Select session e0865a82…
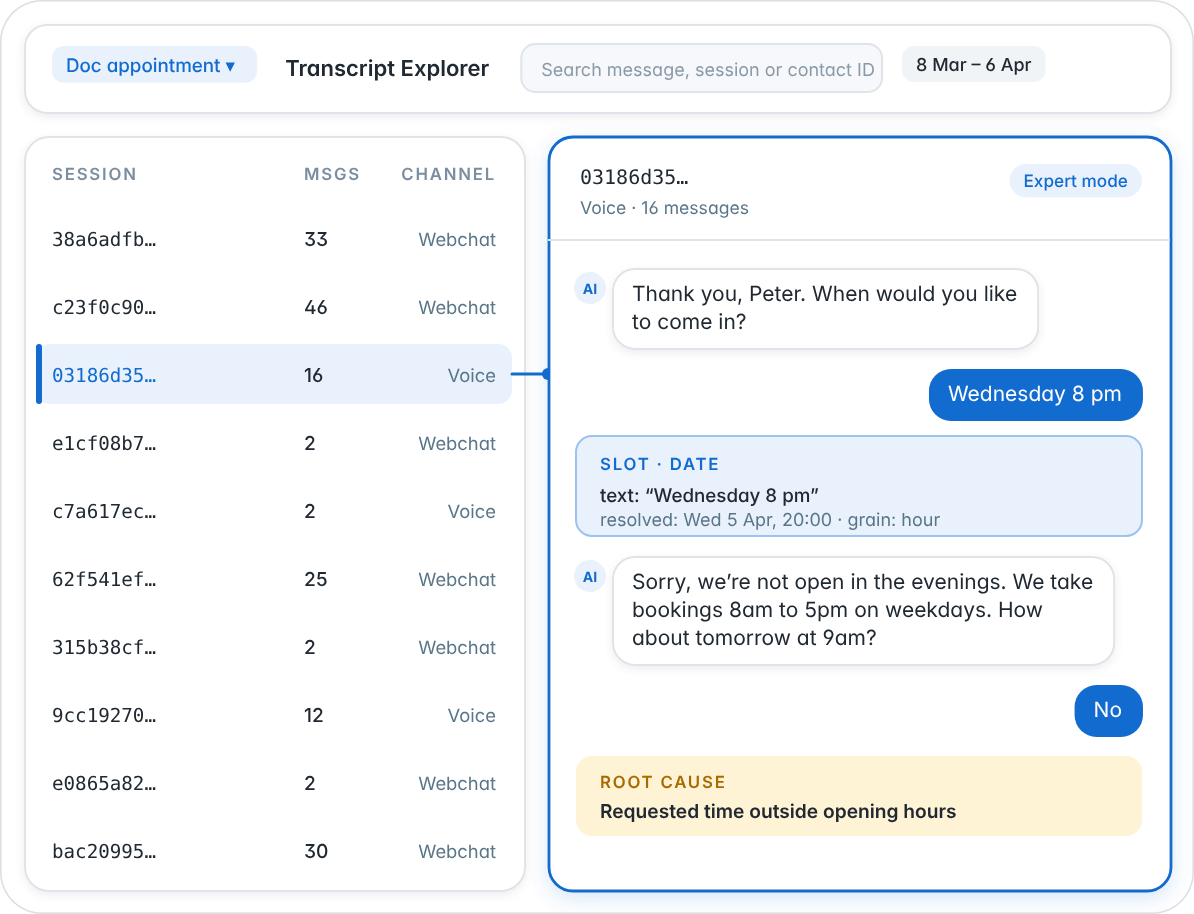 pyautogui.click(x=274, y=783)
